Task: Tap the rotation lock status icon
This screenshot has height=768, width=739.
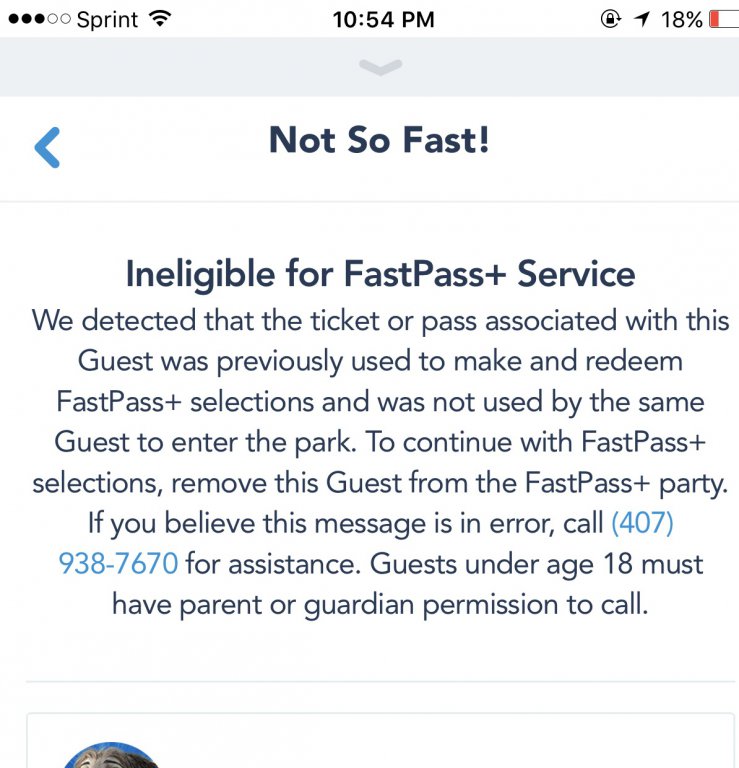Action: pyautogui.click(x=610, y=19)
